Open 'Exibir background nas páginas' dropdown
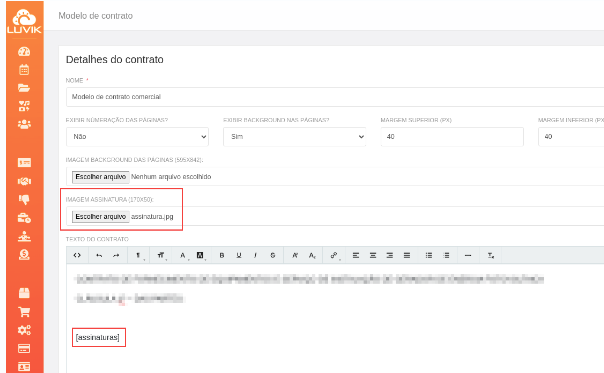The image size is (604, 373). [295, 137]
